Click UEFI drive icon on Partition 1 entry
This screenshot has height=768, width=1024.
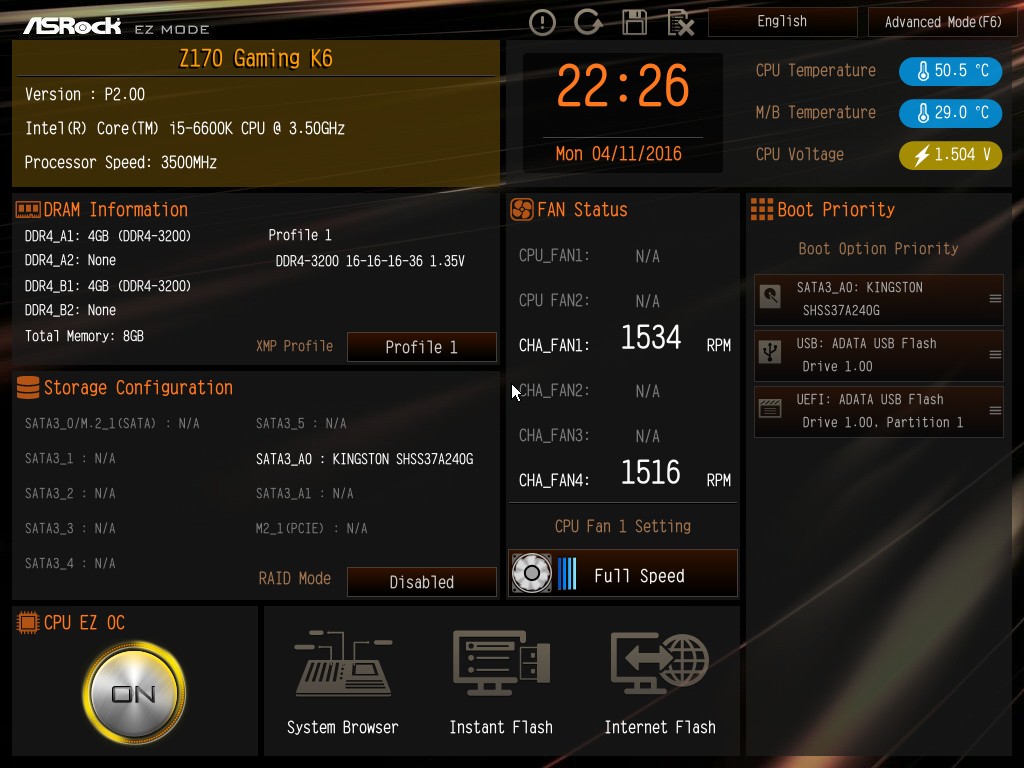click(771, 408)
